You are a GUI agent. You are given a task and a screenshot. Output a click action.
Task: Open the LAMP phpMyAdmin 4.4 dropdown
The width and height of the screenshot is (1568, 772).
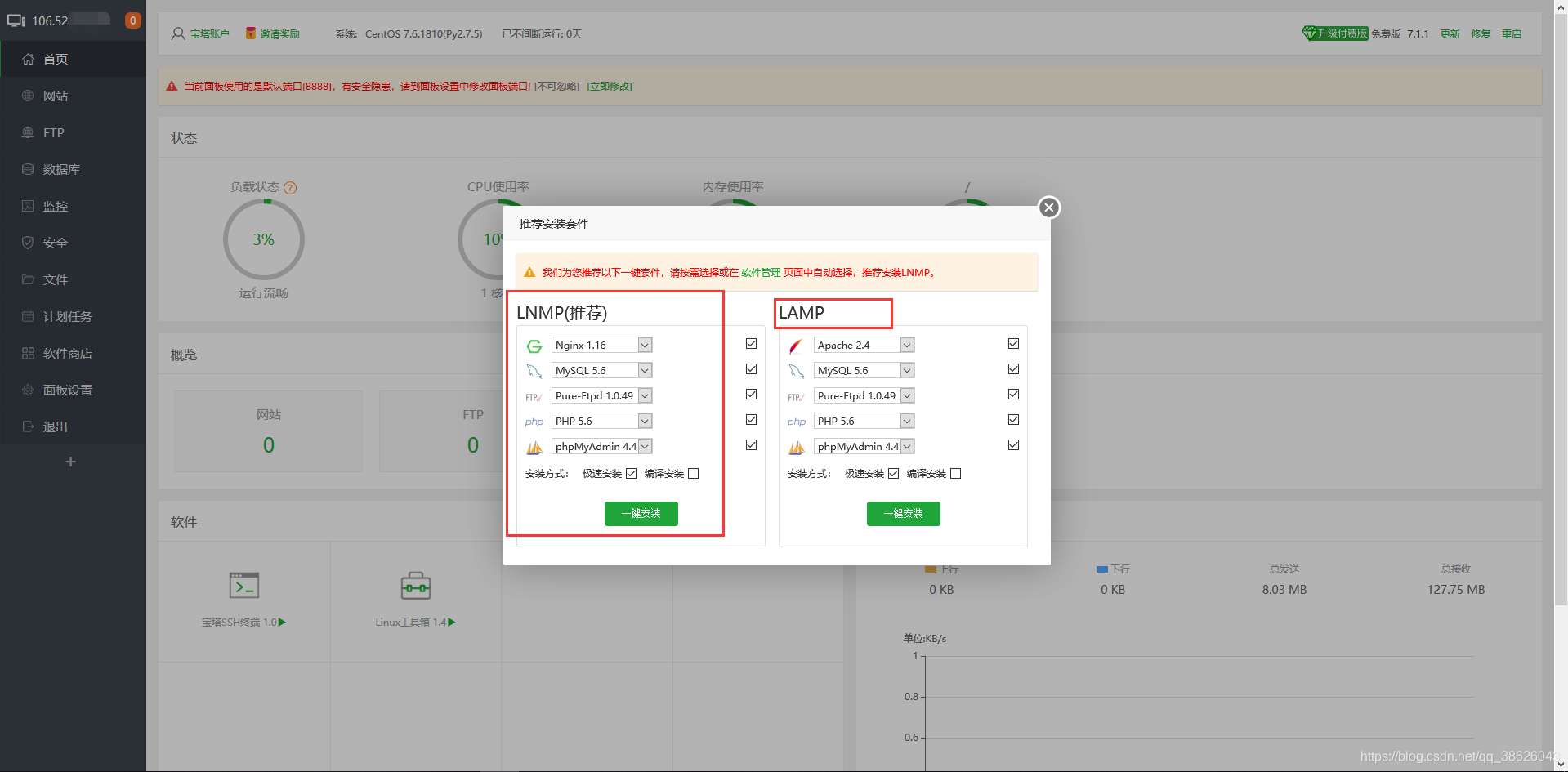pos(864,447)
